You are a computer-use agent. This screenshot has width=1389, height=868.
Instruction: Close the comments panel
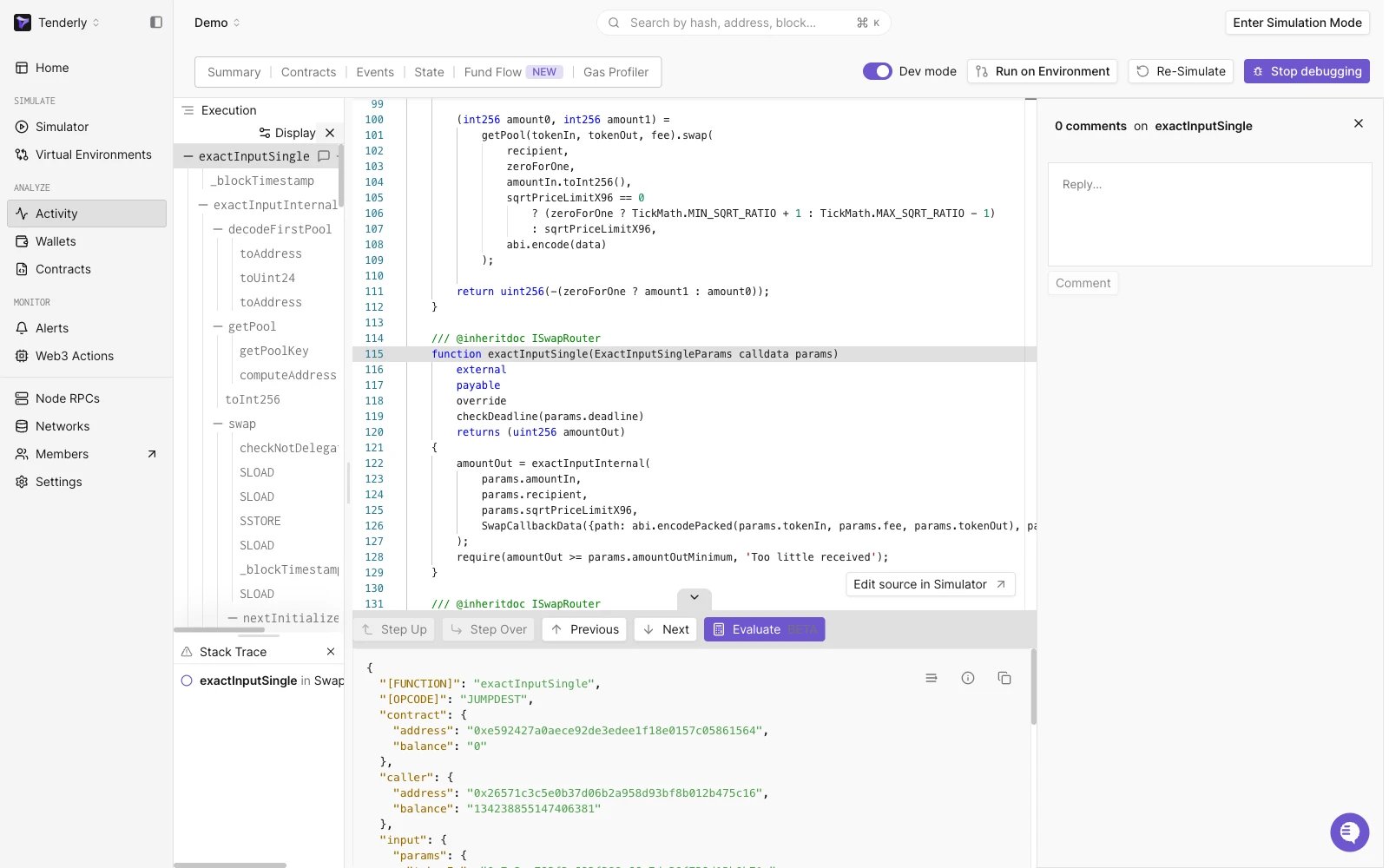coord(1359,124)
